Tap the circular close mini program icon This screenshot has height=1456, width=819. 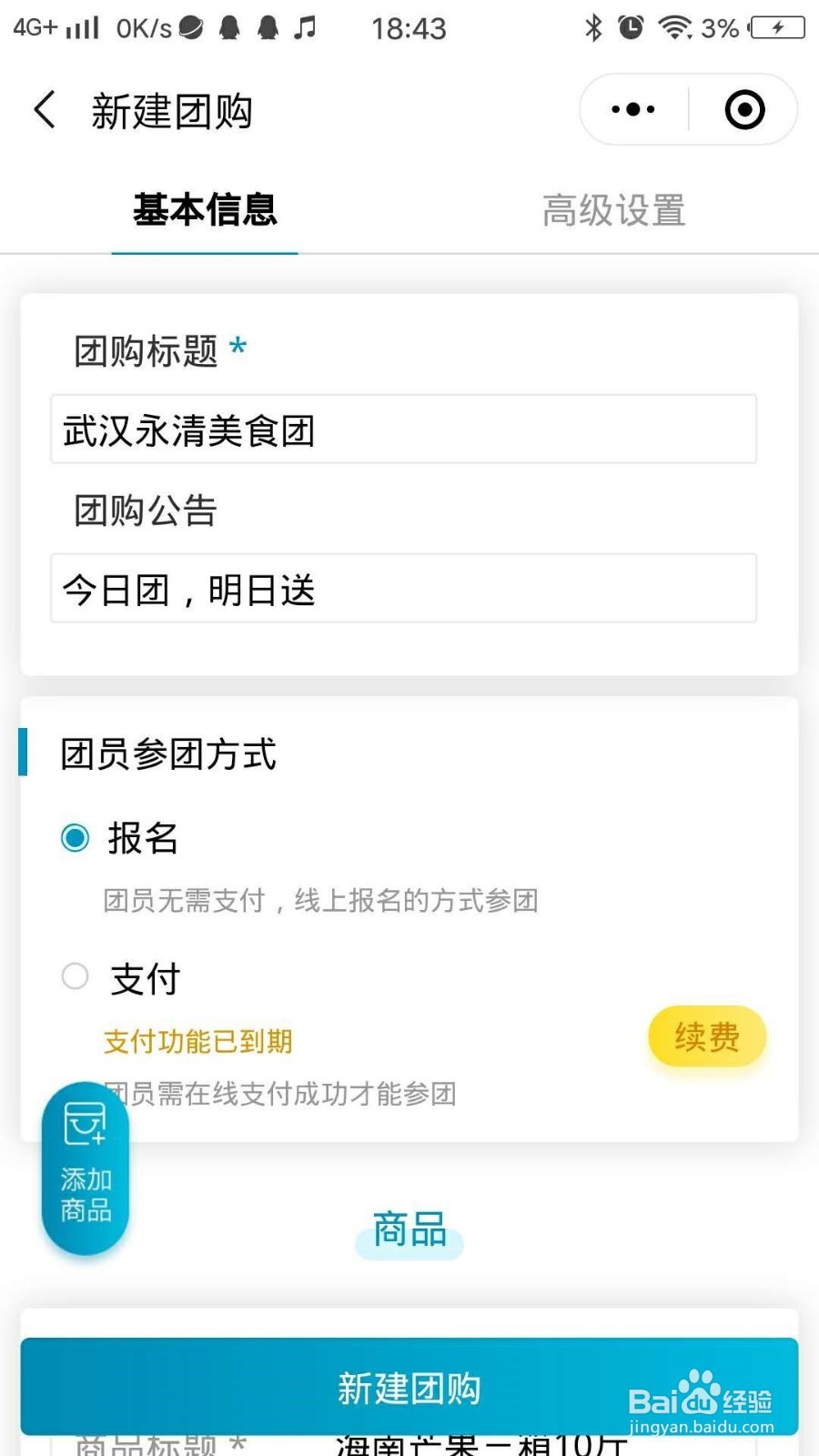click(x=744, y=109)
